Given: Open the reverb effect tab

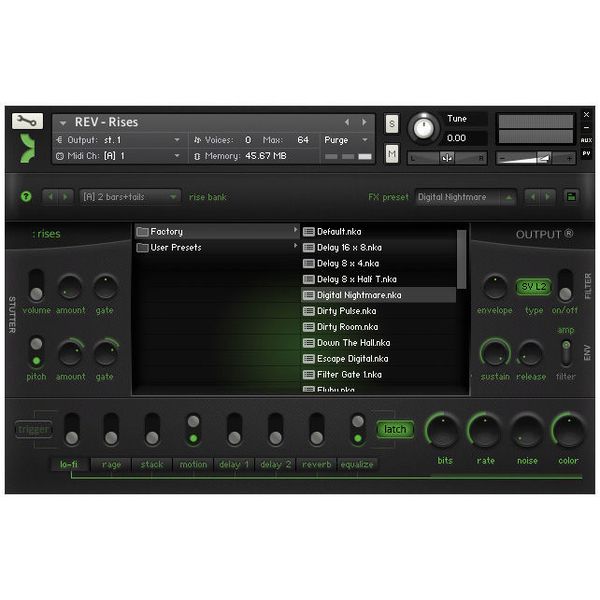Looking at the screenshot, I should [x=316, y=465].
